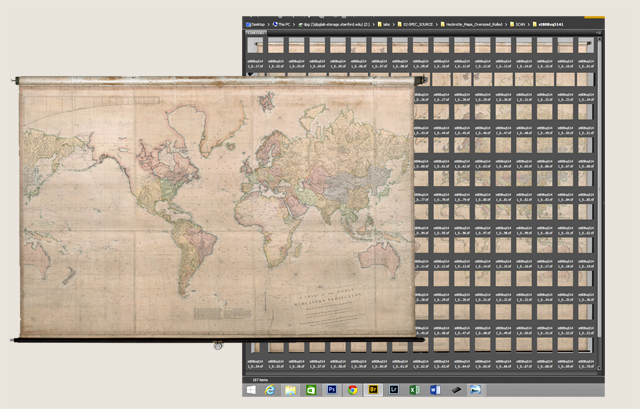This screenshot has height=409, width=640.
Task: Open Photoshop from the taskbar
Action: pyautogui.click(x=331, y=389)
